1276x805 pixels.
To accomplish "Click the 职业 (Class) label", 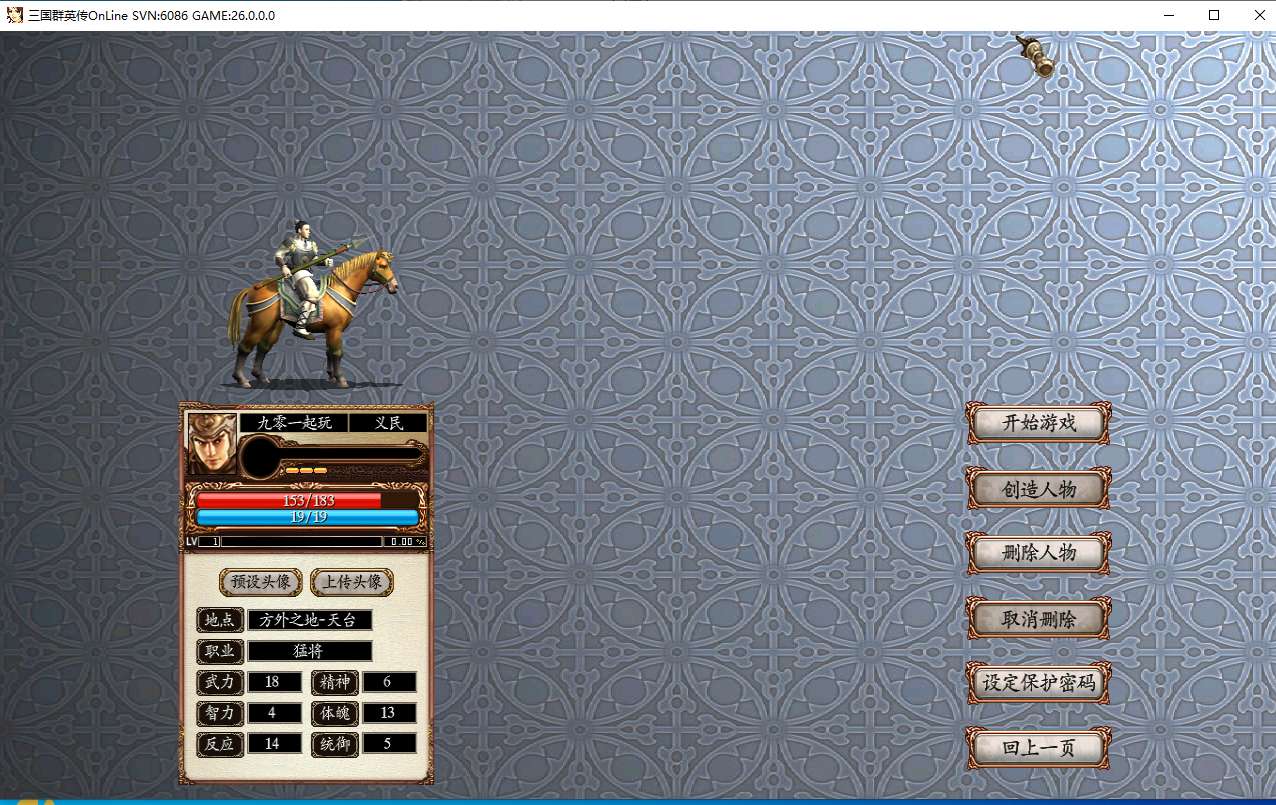I will point(220,652).
